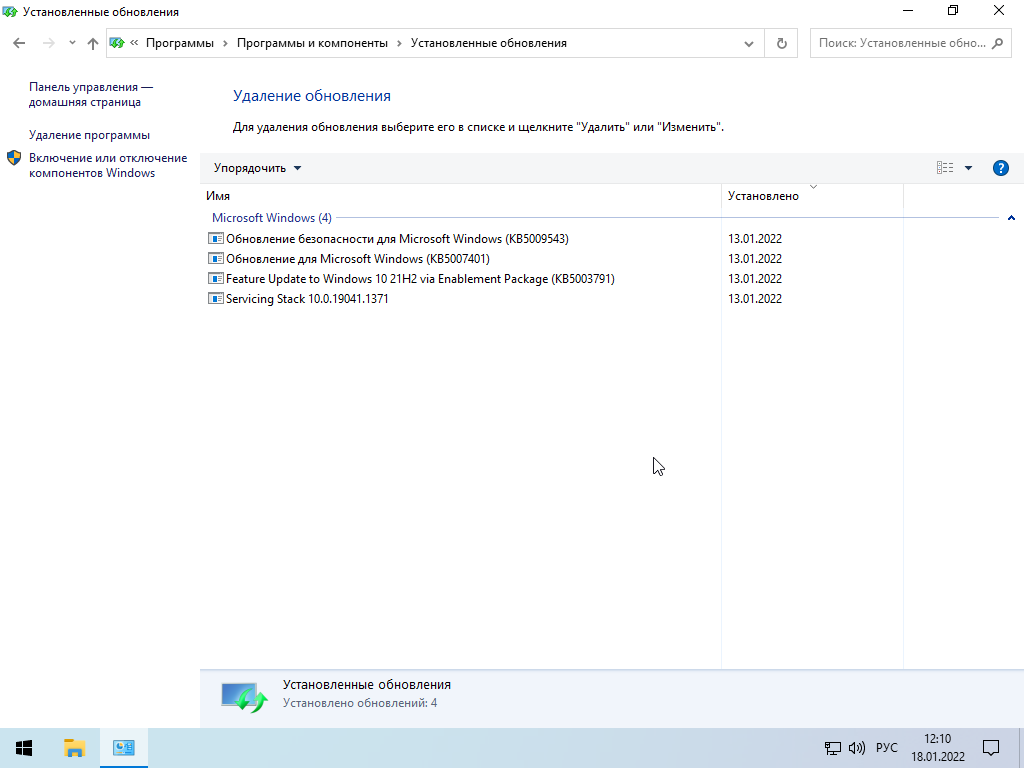Minimize the installed updates window
Viewport: 1024px width, 768px height.
click(908, 11)
